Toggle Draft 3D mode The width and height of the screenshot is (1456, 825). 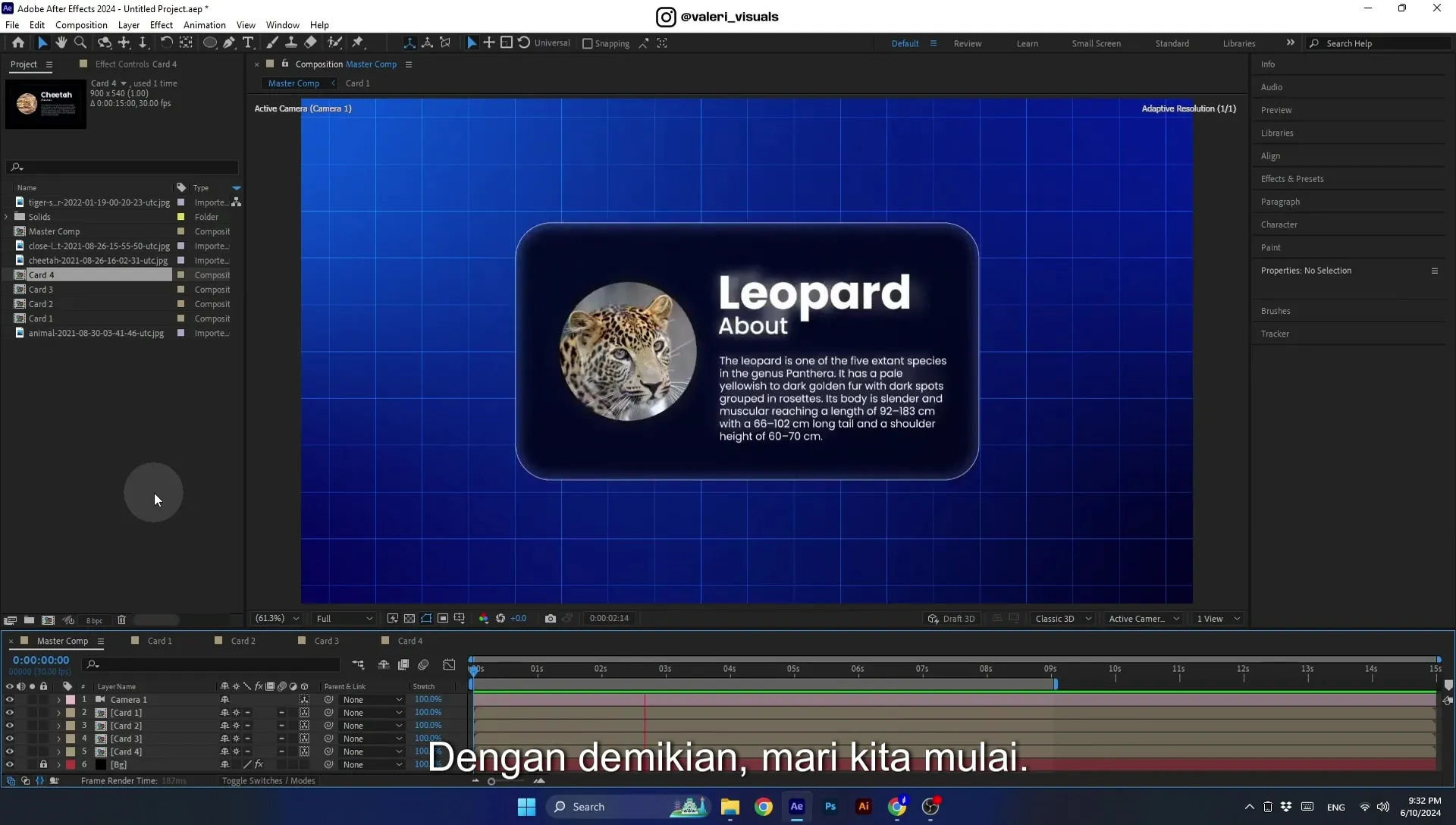coord(952,619)
